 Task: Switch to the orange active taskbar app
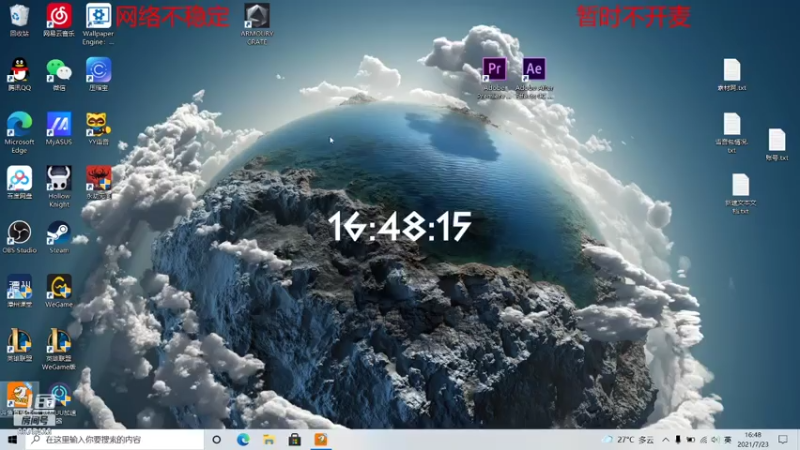click(320, 439)
